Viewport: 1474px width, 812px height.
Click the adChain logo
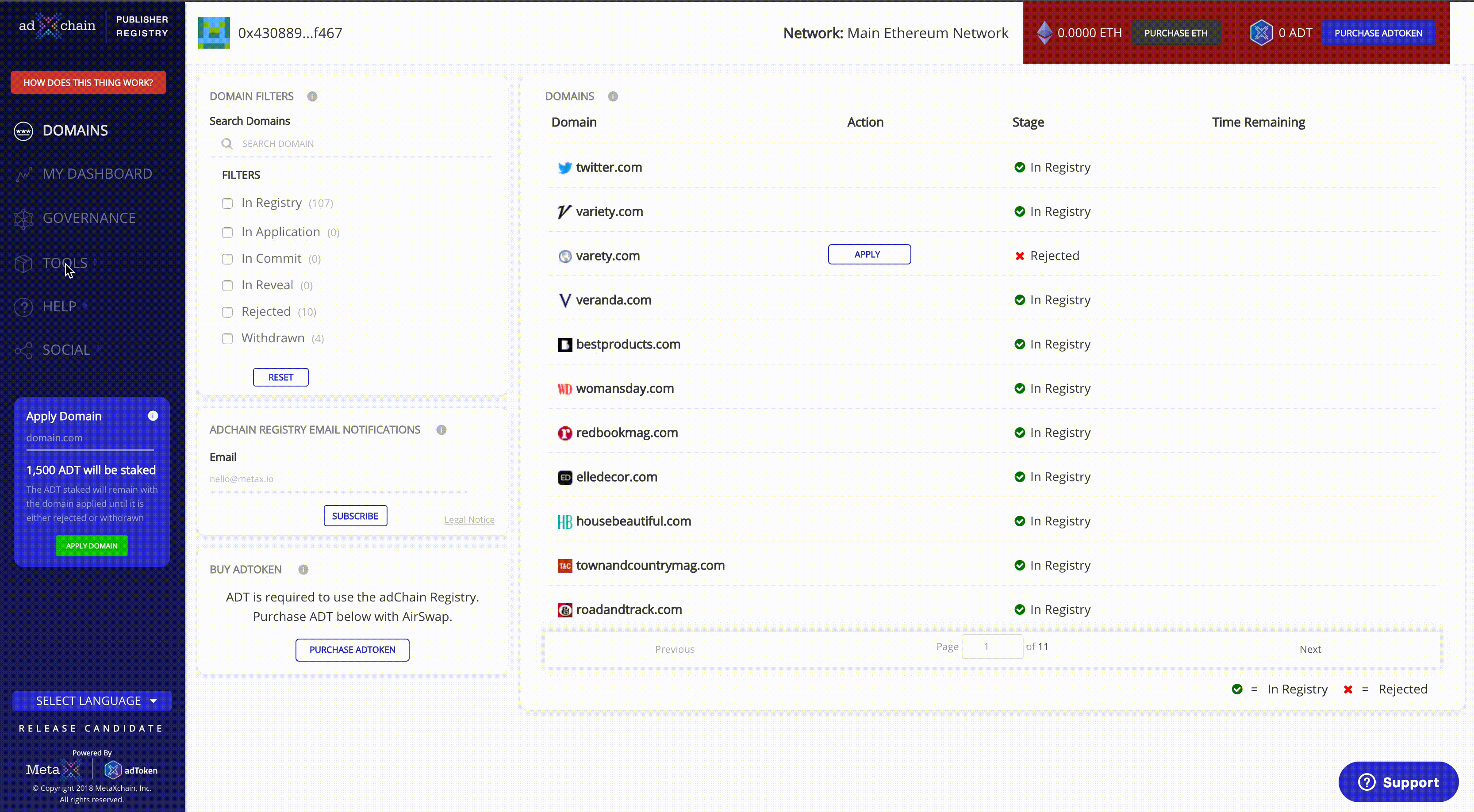(x=57, y=26)
